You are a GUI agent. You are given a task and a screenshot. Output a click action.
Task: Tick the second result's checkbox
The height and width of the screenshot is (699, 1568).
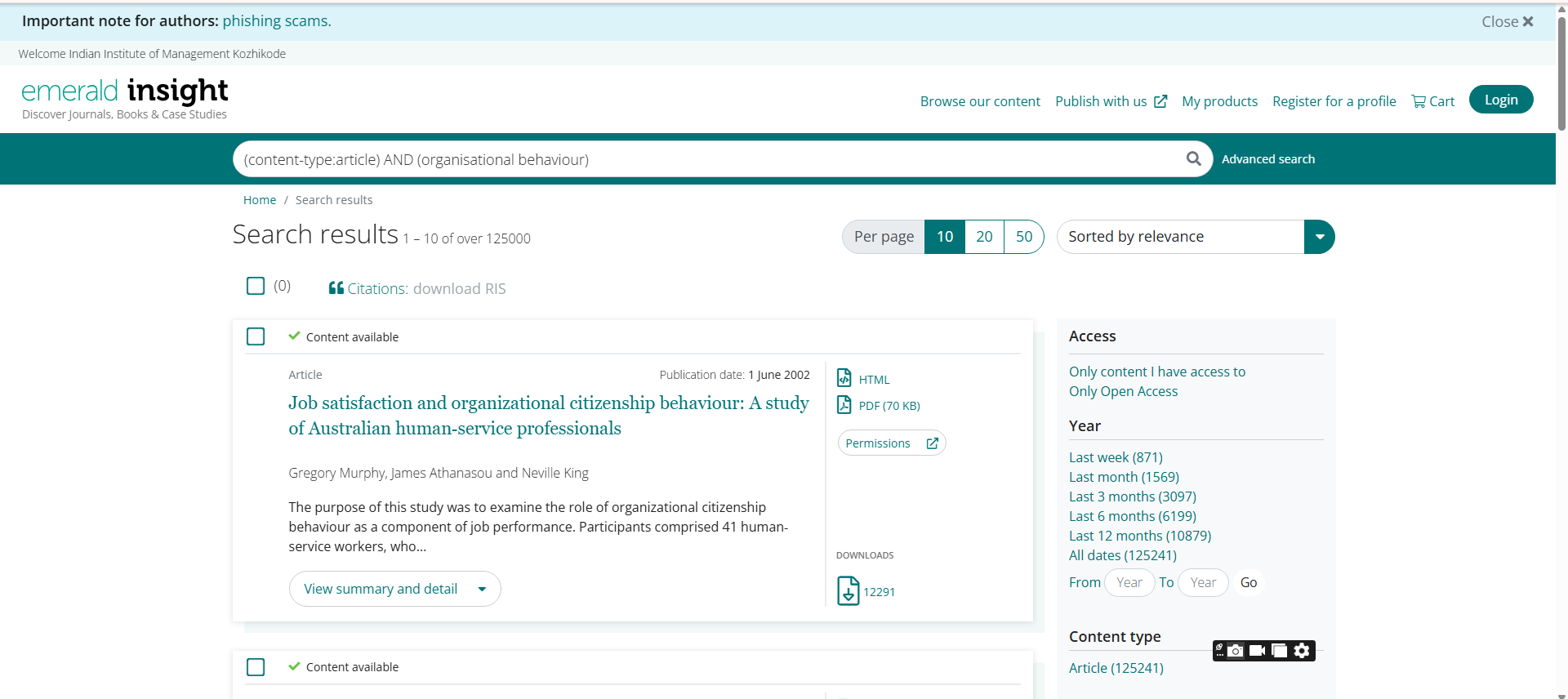click(256, 667)
